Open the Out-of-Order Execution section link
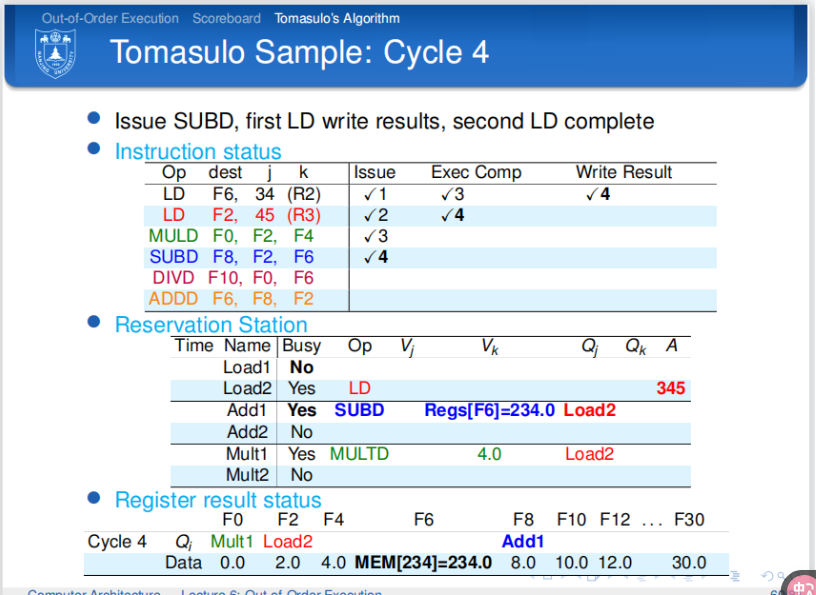 [110, 18]
